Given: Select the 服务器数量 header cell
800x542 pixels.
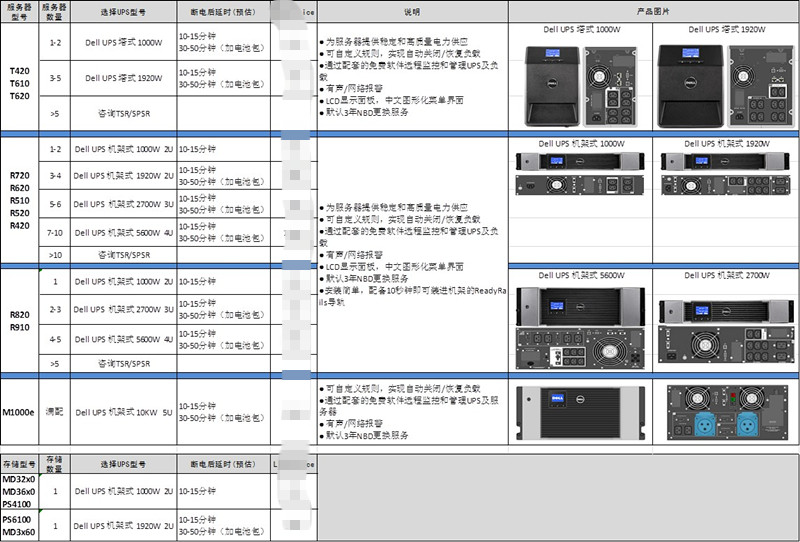Looking at the screenshot, I should click(55, 12).
